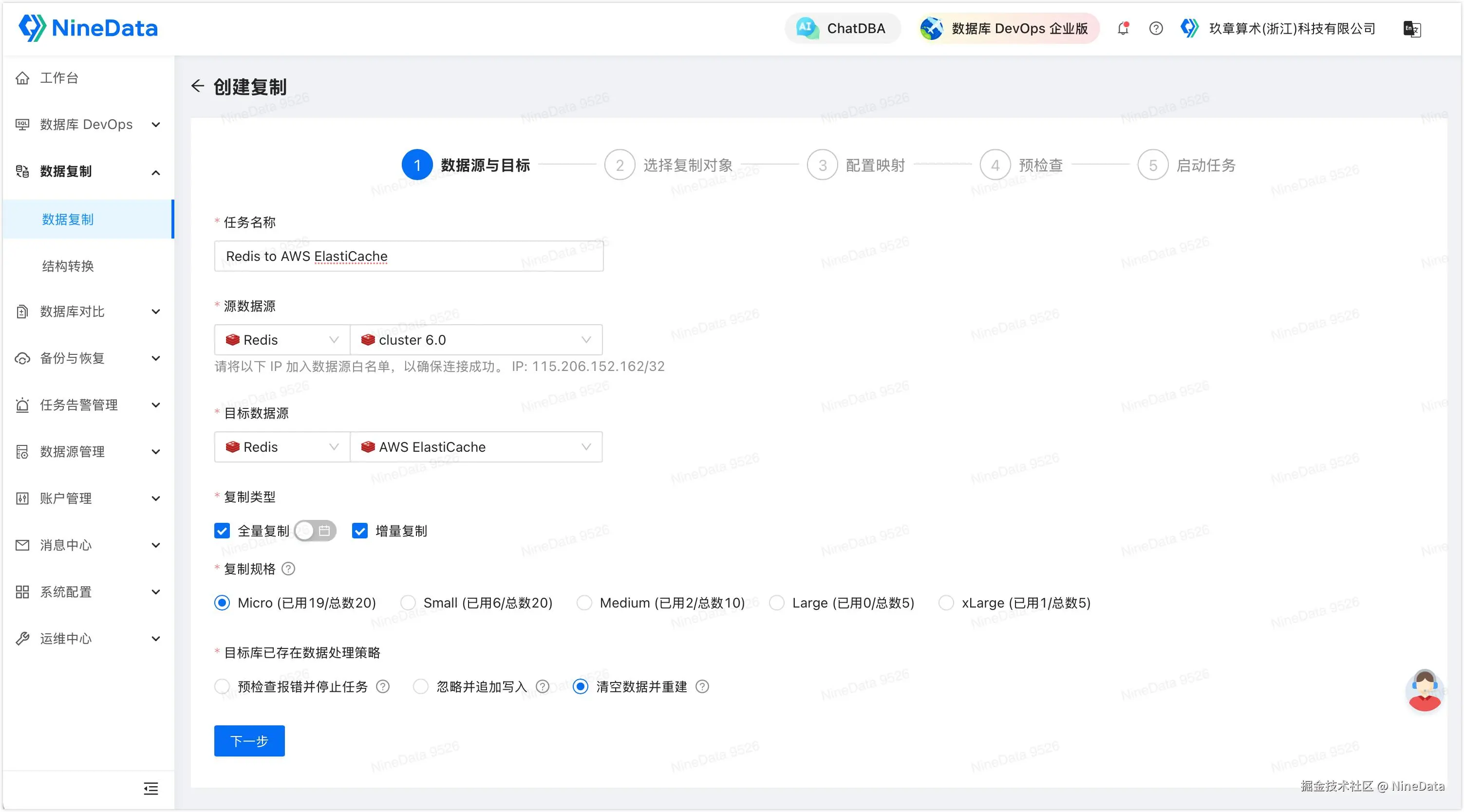The image size is (1464, 812).
Task: Open the AWS ElastiCache target dropdown
Action: click(x=476, y=447)
